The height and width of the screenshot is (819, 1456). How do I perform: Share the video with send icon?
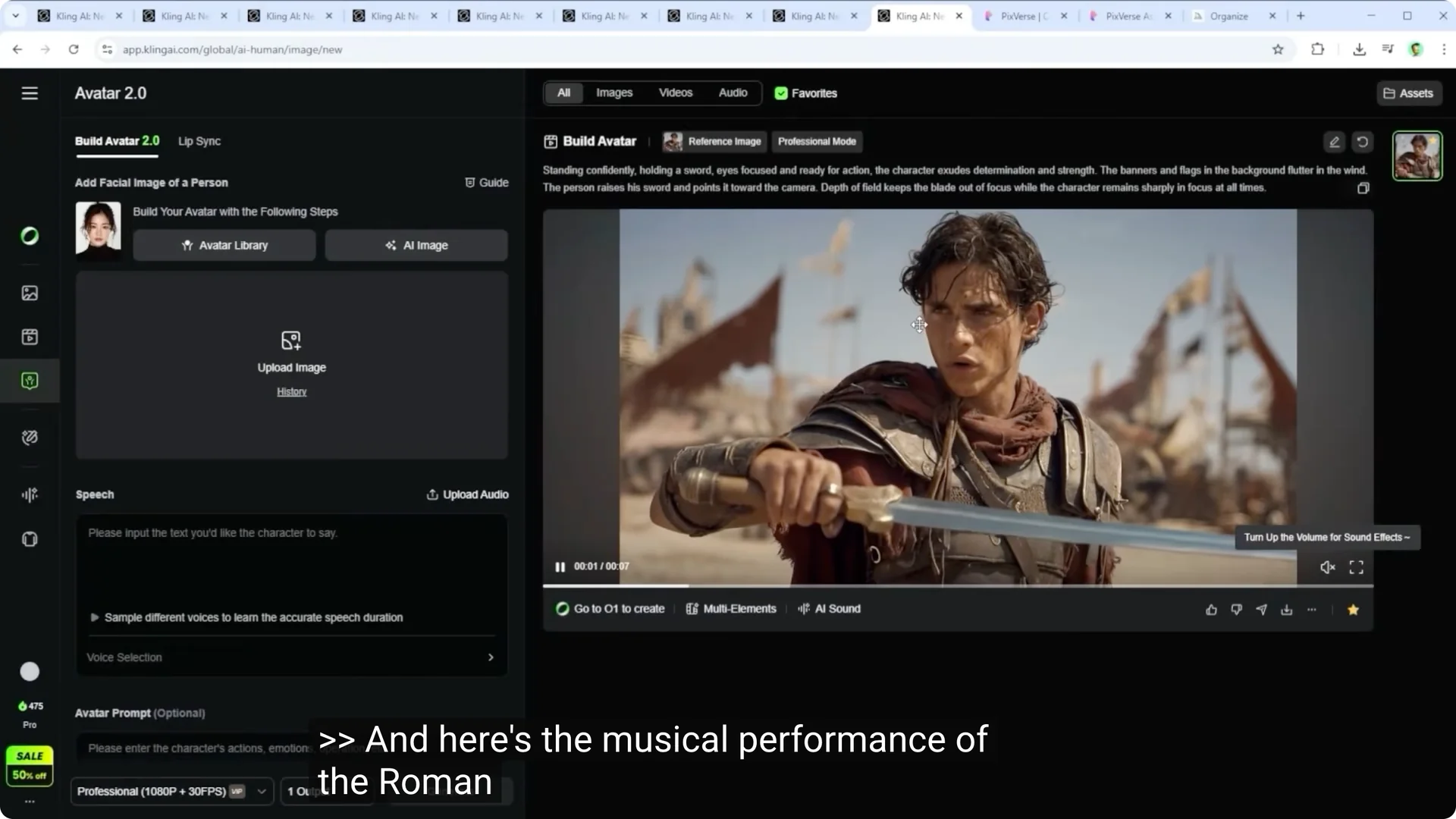coord(1261,610)
